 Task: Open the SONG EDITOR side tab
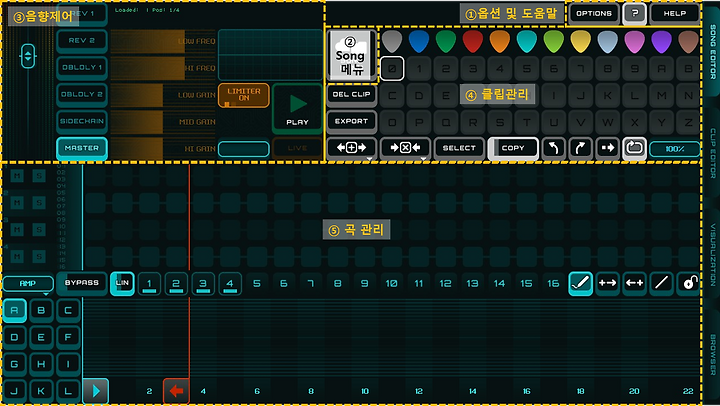[713, 51]
